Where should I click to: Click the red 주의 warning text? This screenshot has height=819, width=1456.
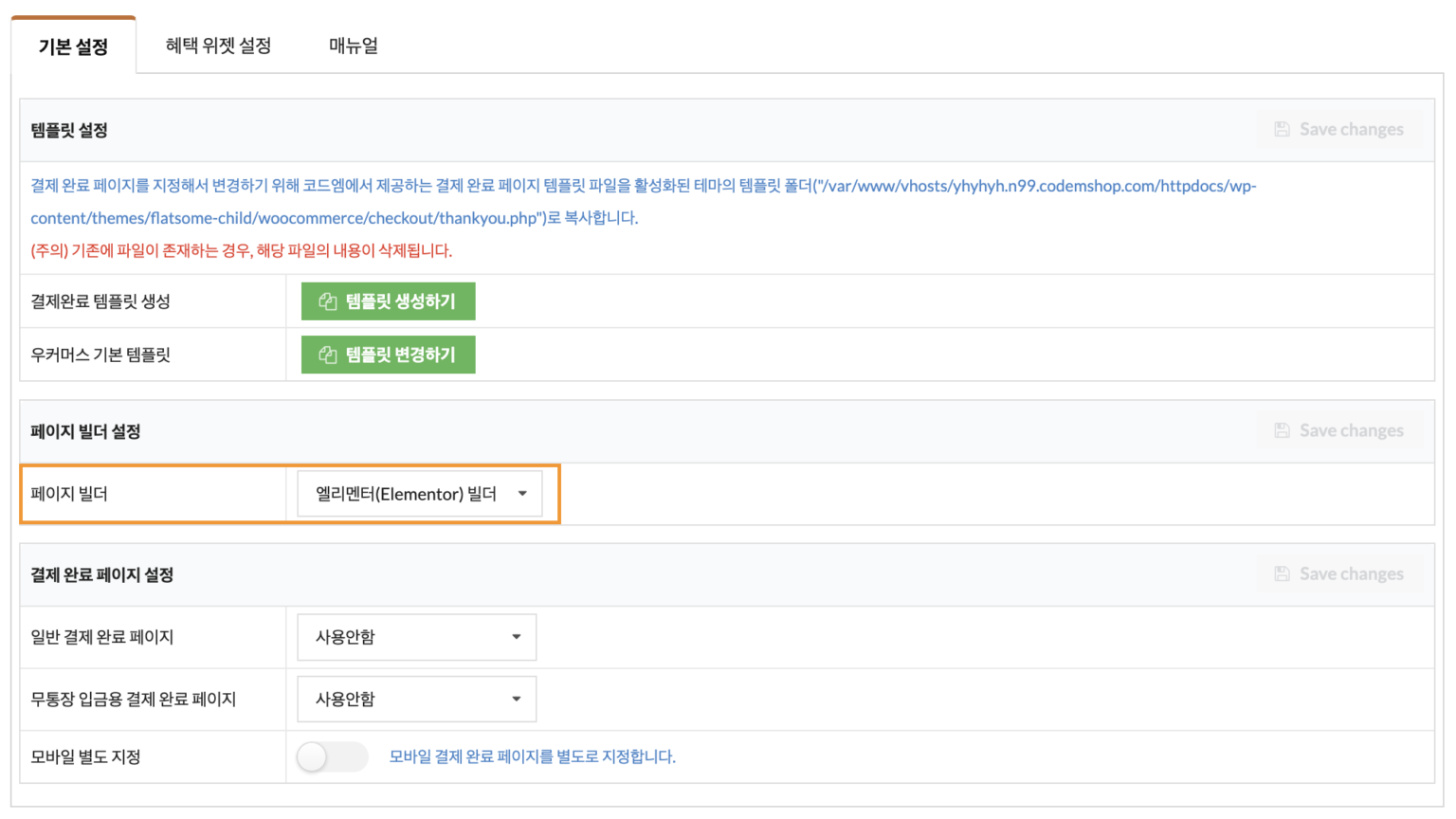coord(241,250)
